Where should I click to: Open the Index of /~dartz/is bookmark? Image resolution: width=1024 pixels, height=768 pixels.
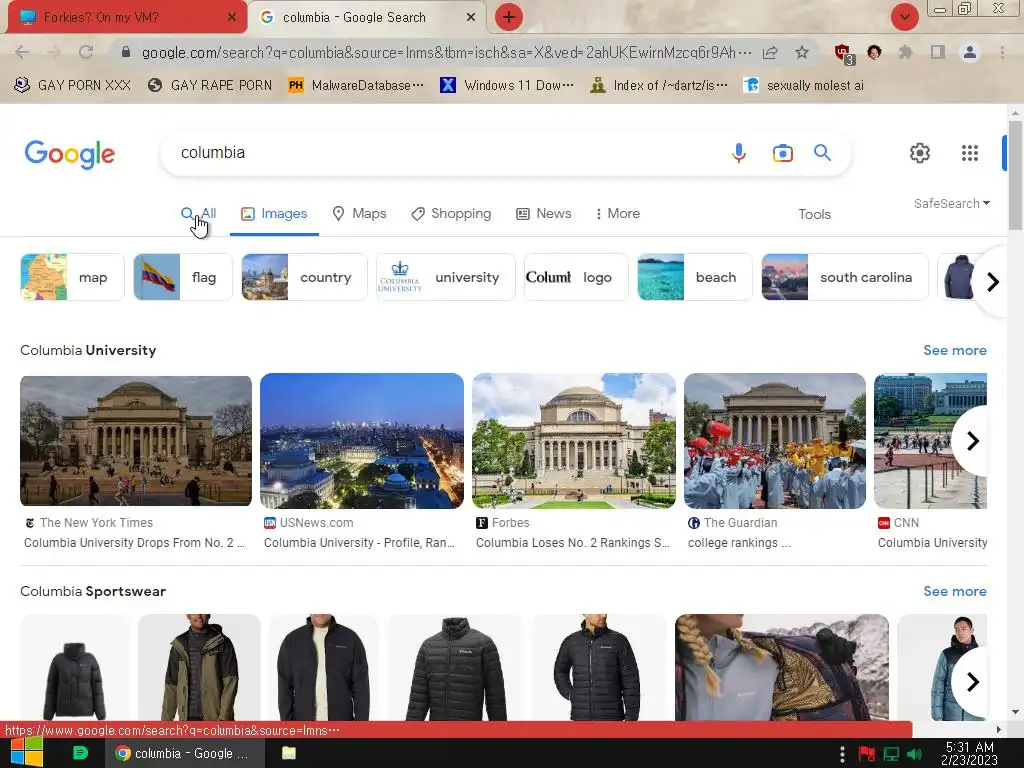click(x=658, y=86)
